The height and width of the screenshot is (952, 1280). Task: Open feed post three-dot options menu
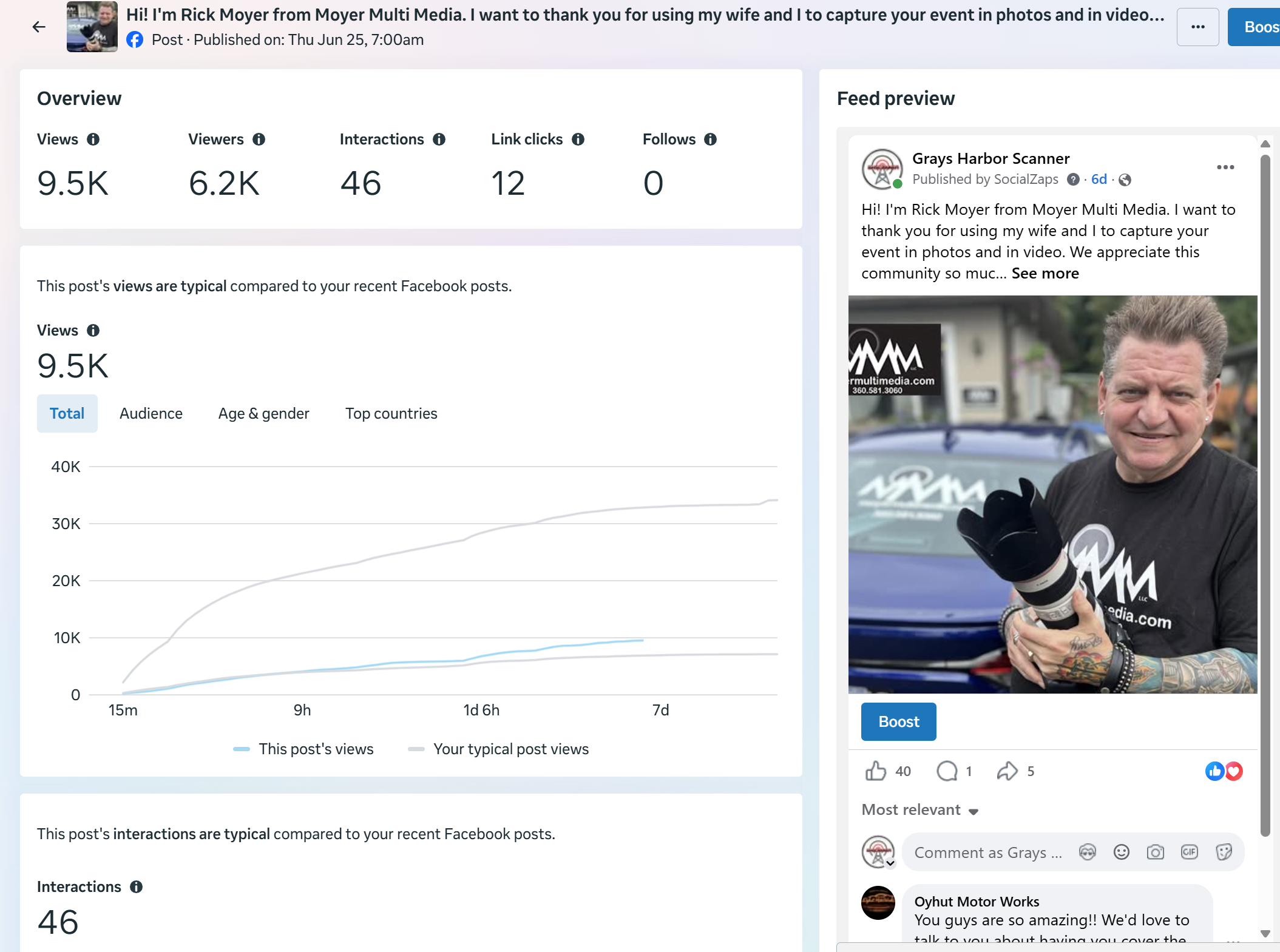(x=1225, y=167)
